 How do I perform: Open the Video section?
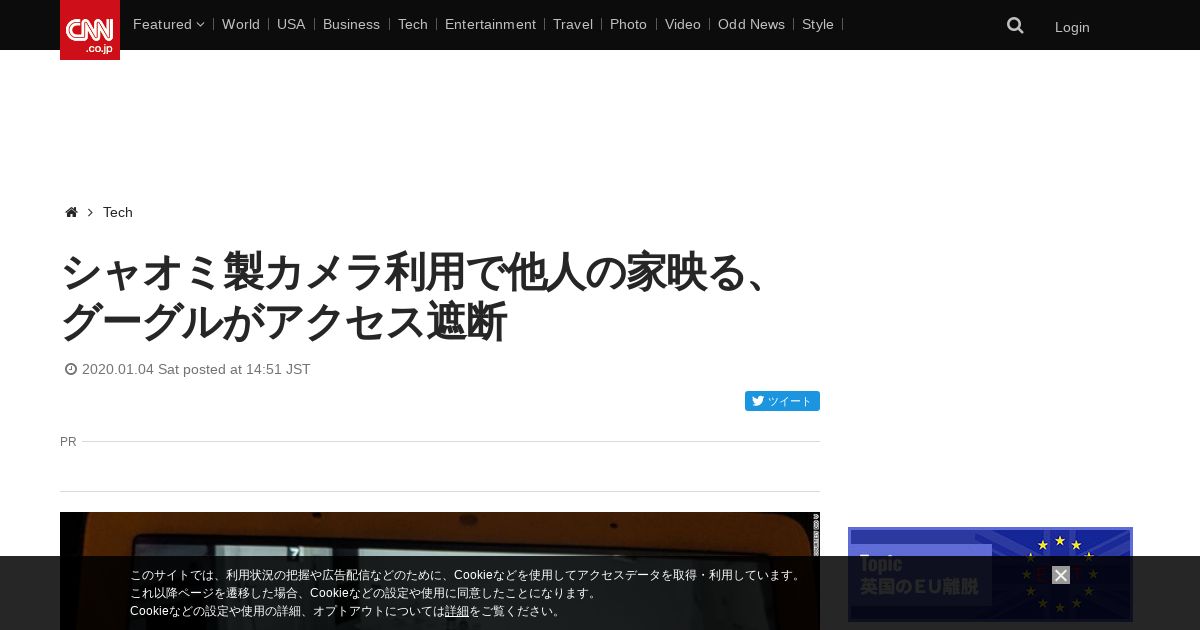[683, 24]
